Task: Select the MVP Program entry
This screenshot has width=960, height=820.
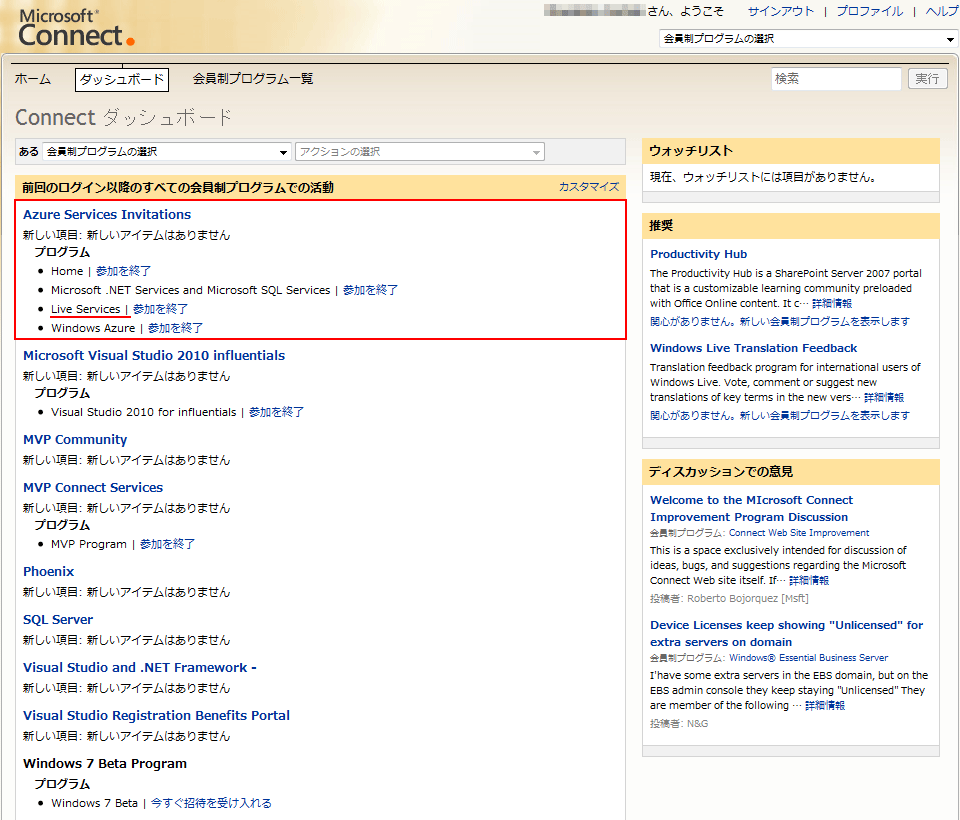Action: pyautogui.click(x=89, y=544)
